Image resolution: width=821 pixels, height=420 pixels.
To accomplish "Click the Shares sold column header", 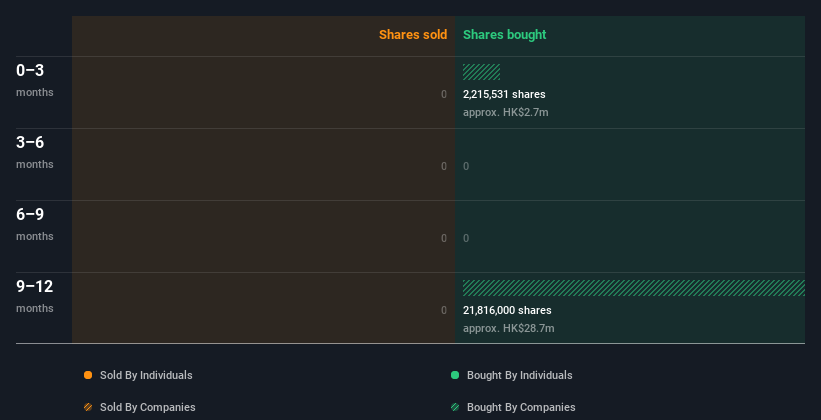I will pos(413,35).
